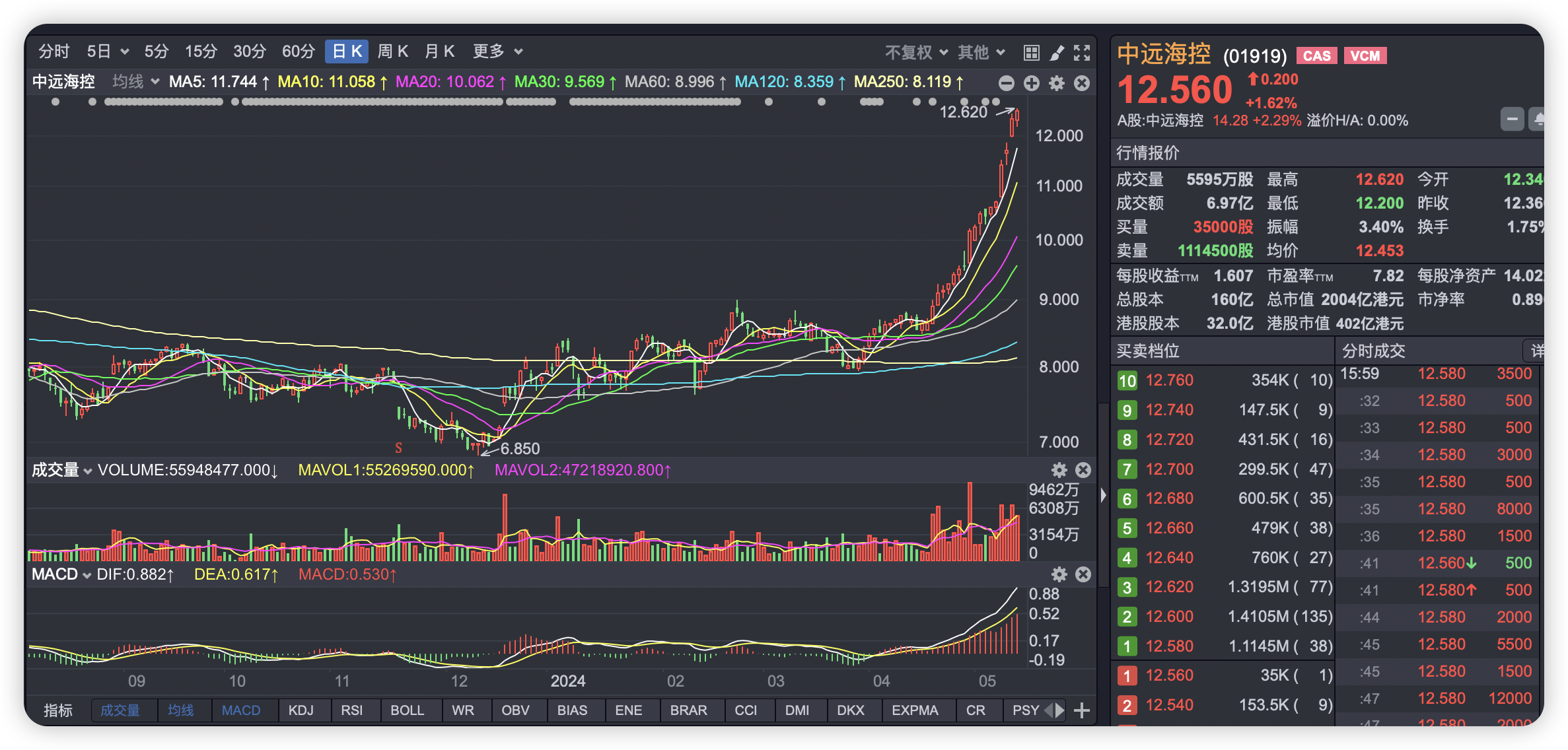Switch to 30分 chart
The image size is (1568, 750).
250,51
